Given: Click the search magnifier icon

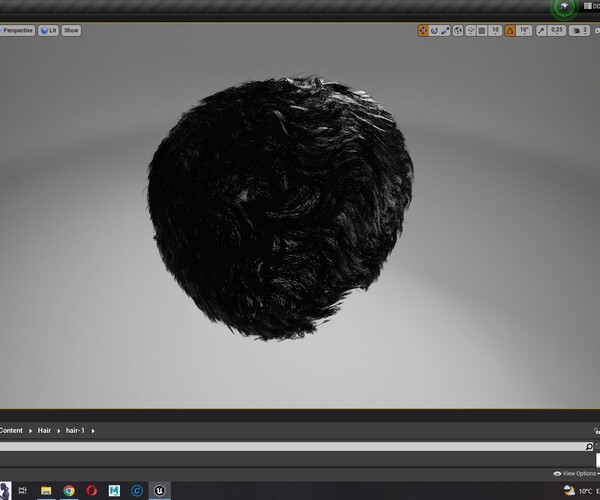Looking at the screenshot, I should [x=589, y=446].
